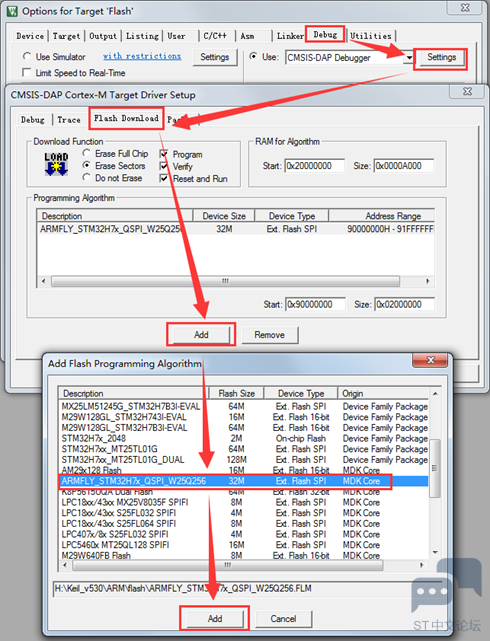Select STM32H7x_2048 row
This screenshot has height=641, width=490.
pyautogui.click(x=244, y=438)
